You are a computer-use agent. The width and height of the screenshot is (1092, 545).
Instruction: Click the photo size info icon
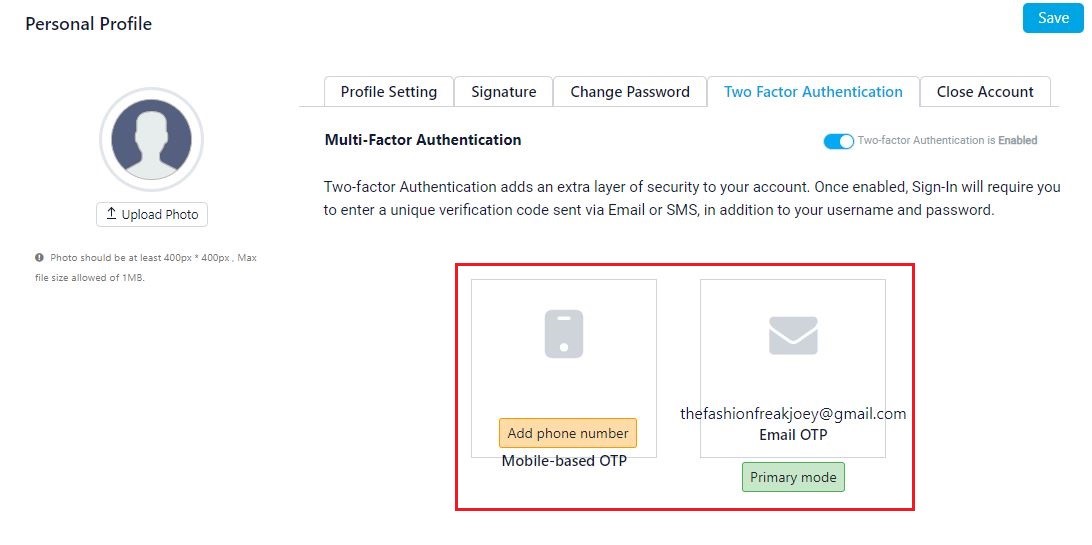tap(40, 258)
